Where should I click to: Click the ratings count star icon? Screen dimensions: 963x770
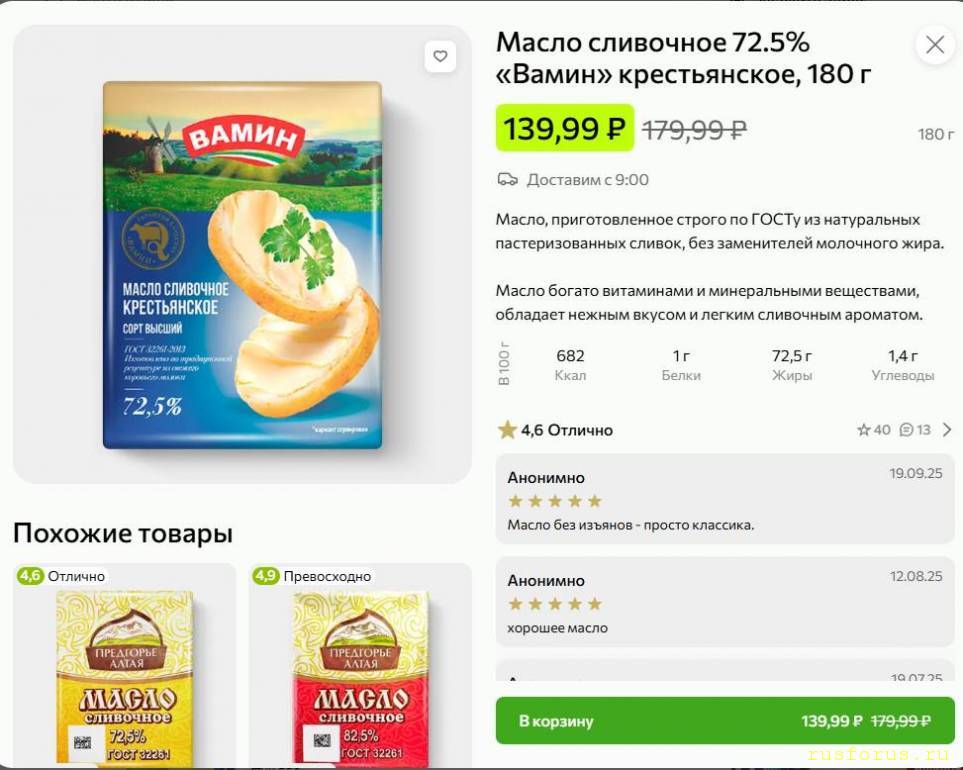[x=864, y=430]
